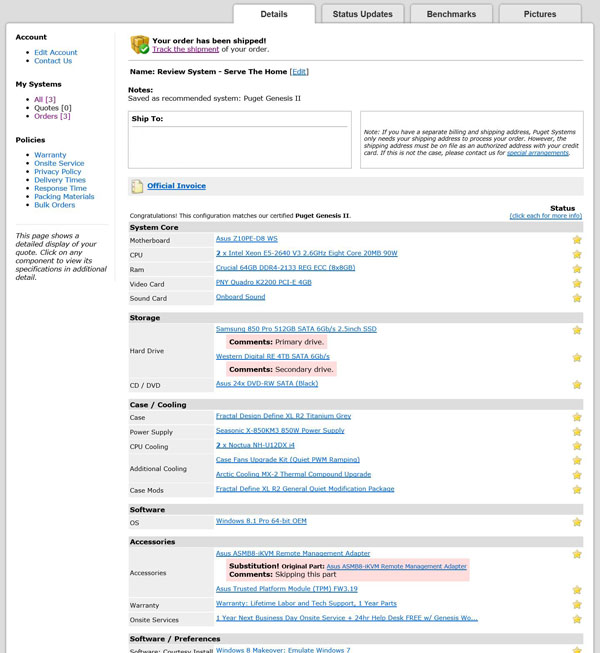Viewport: 600px width, 653px height.
Task: Click the Ram row status star
Action: 577,269
